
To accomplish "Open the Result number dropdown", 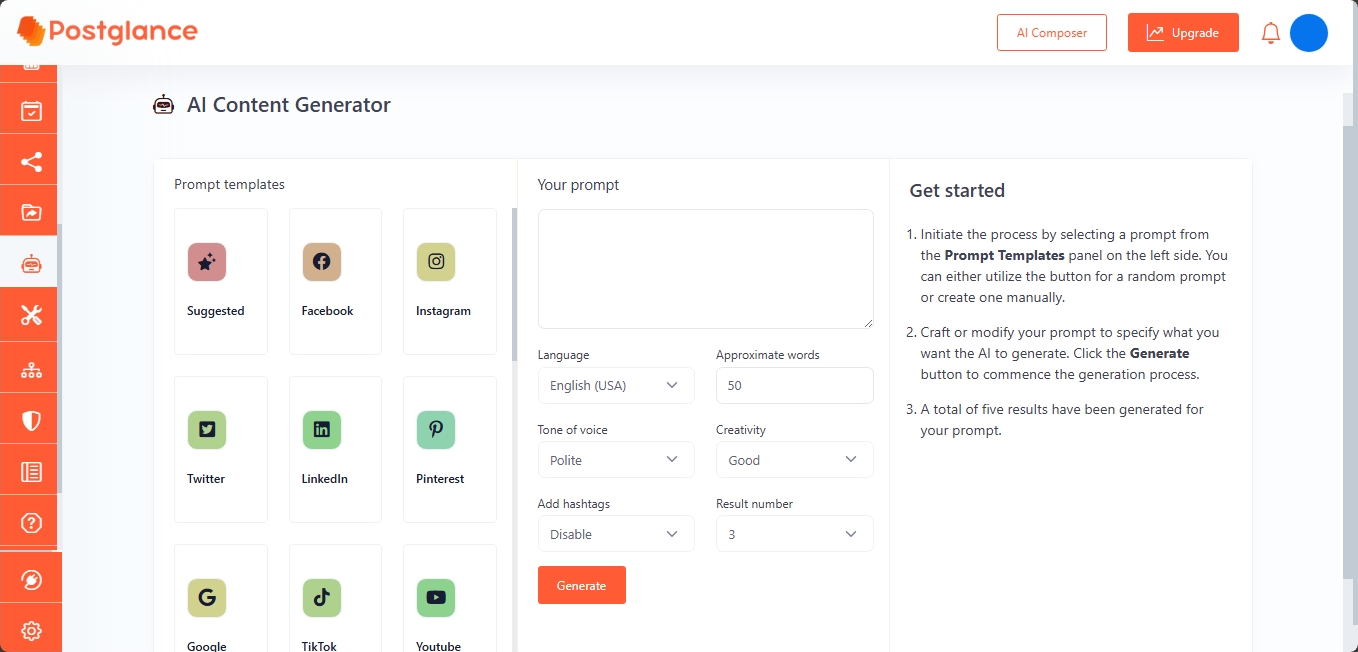I will [x=795, y=534].
